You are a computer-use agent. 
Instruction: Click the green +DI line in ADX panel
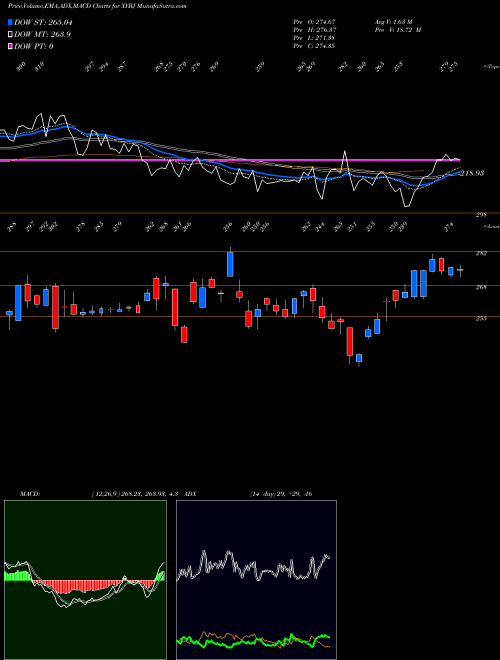(x=253, y=643)
